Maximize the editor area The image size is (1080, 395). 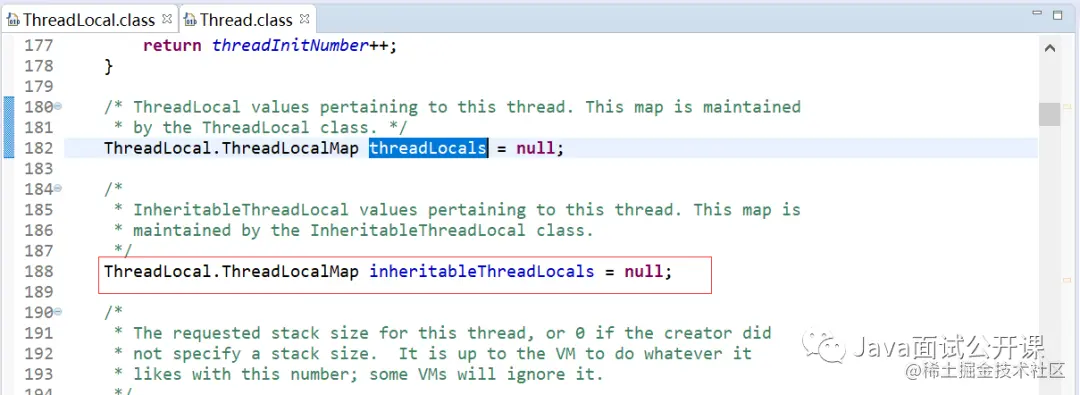[x=1058, y=14]
